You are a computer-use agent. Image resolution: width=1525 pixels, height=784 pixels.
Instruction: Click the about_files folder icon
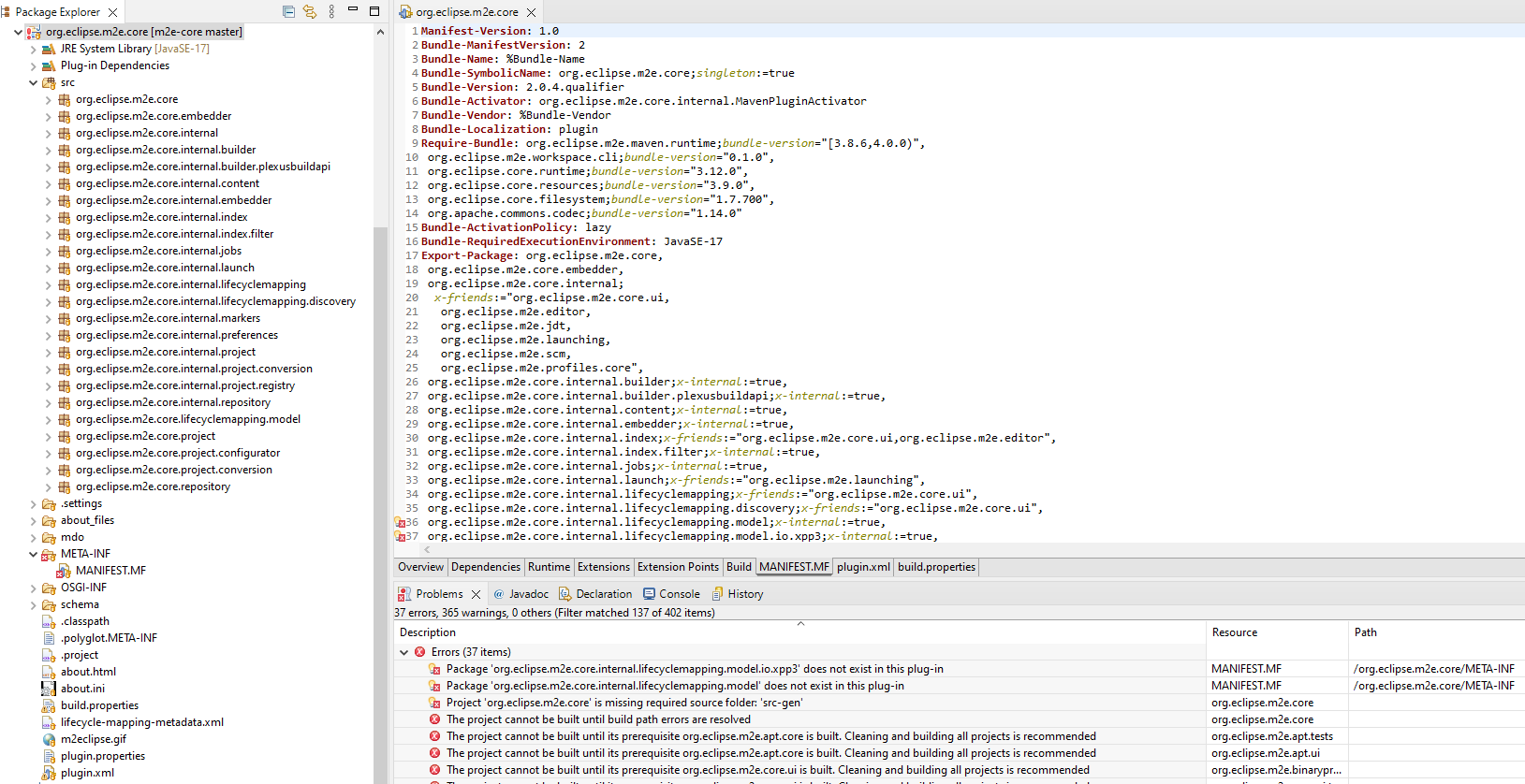tap(49, 520)
